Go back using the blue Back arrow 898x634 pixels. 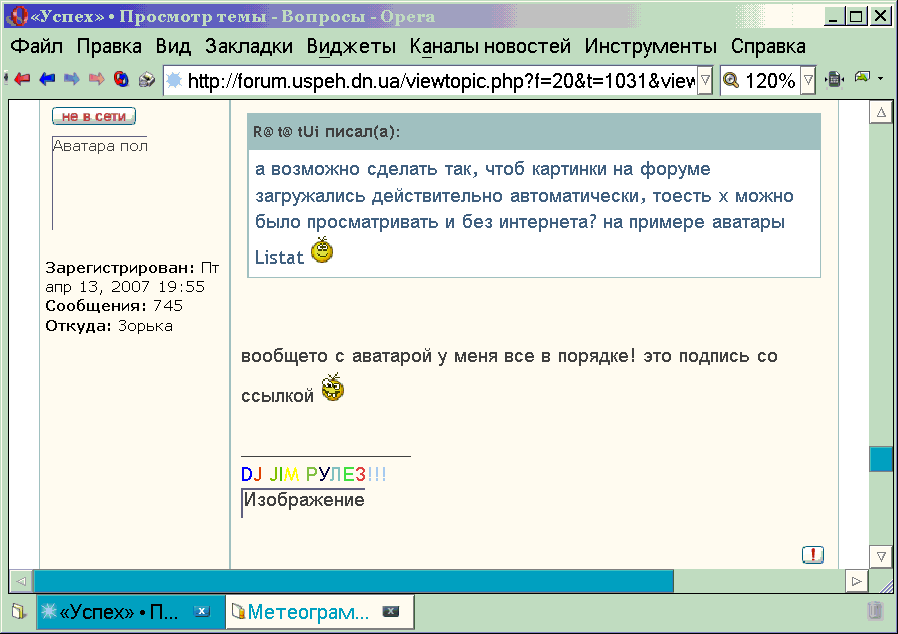47,80
